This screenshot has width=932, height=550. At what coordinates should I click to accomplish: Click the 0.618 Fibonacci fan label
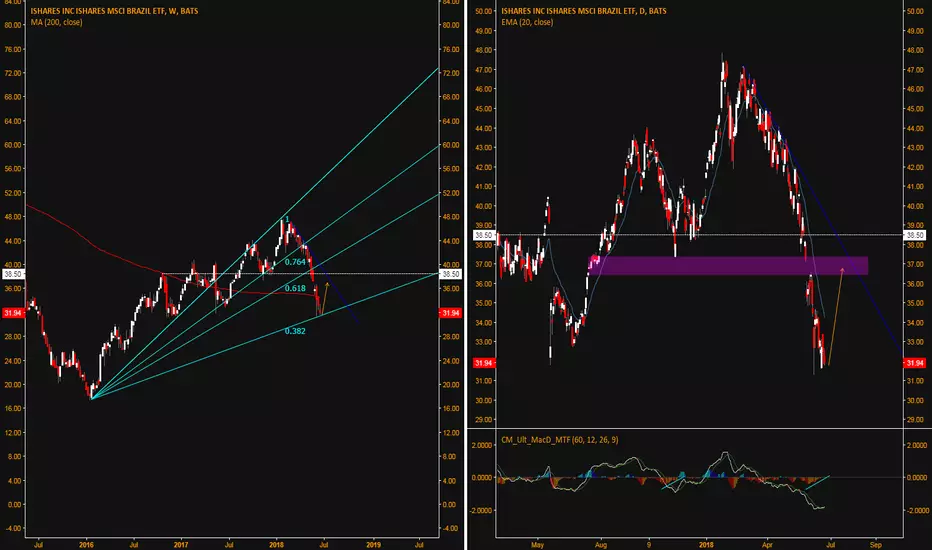295,288
